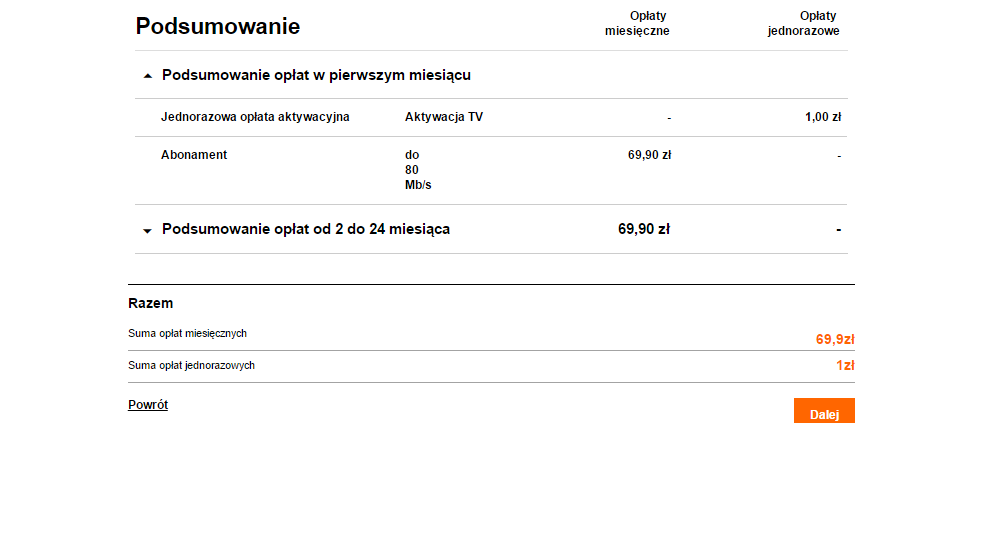Expand the months 2 to 24 summary arrow

(x=148, y=230)
